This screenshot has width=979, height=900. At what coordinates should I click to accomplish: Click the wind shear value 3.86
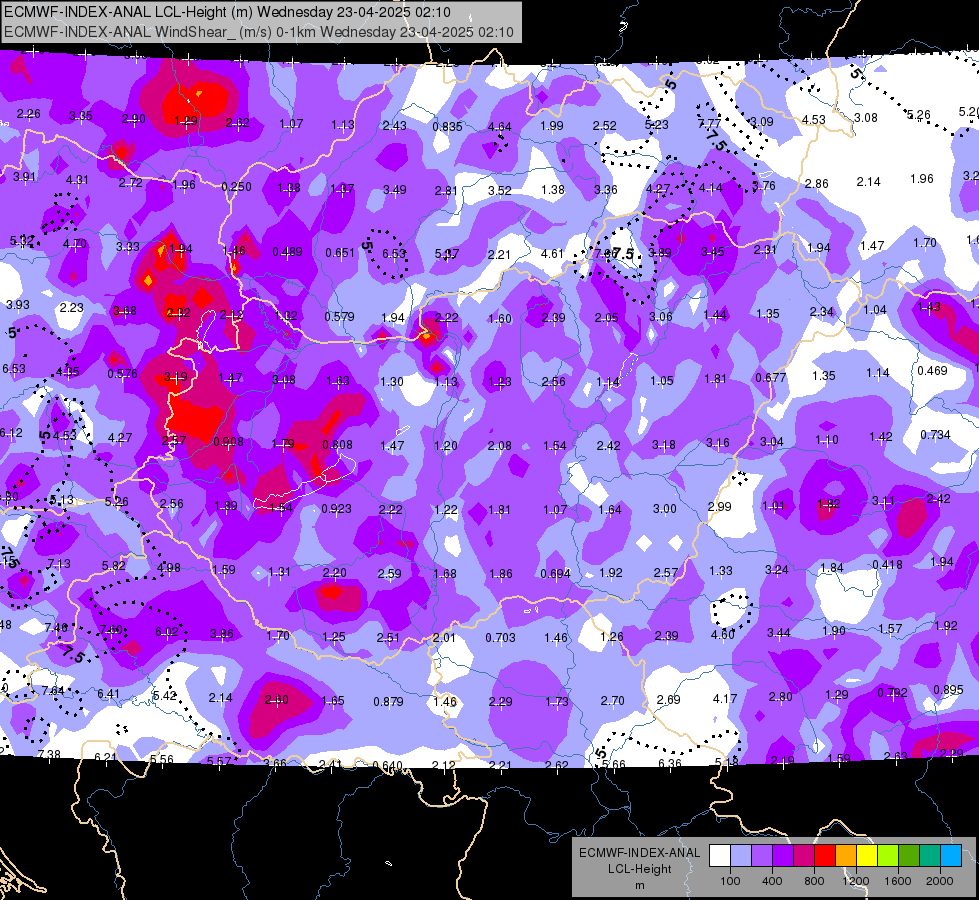pyautogui.click(x=222, y=634)
